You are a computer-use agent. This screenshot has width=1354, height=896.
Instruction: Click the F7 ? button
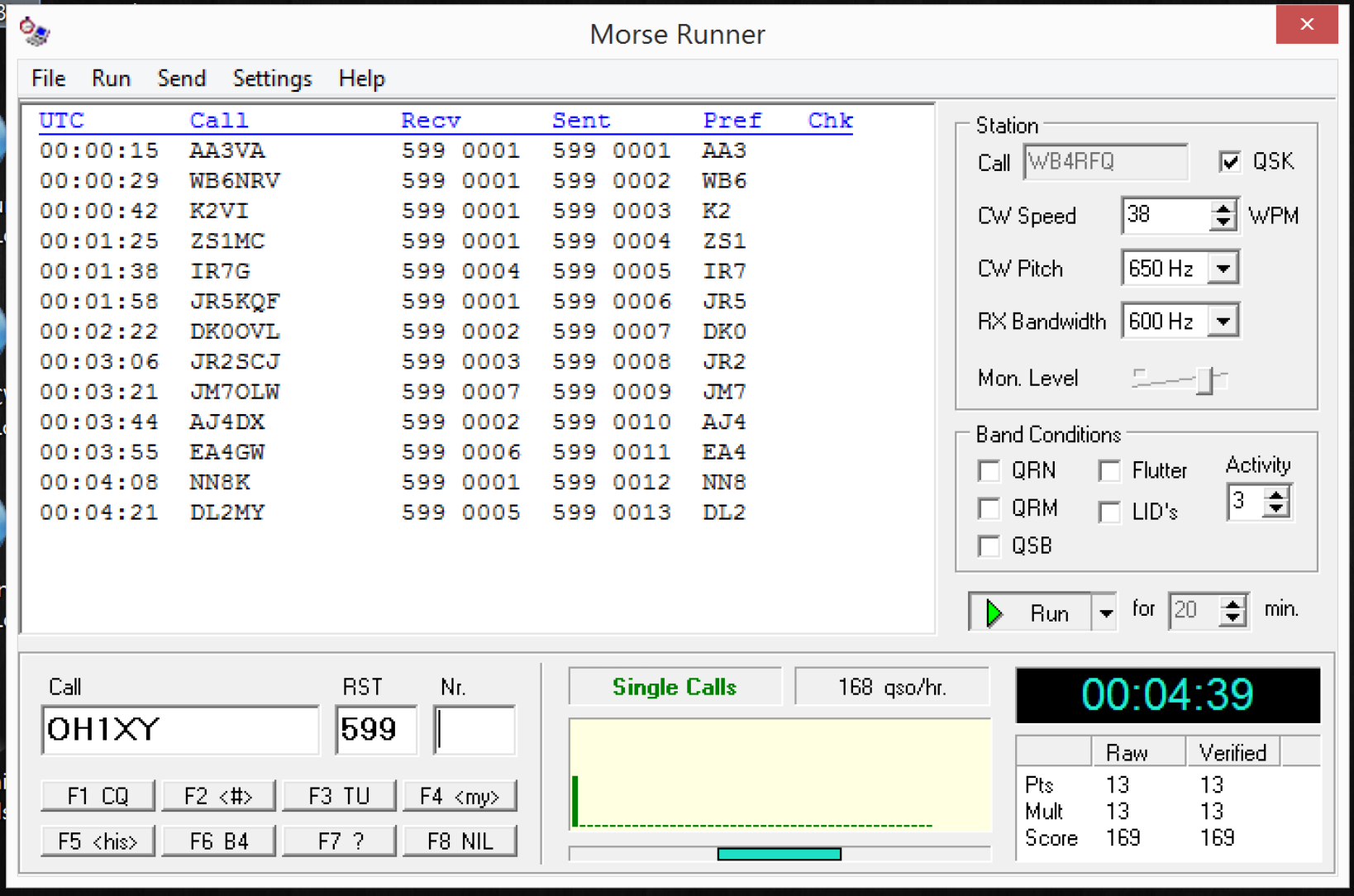(339, 841)
